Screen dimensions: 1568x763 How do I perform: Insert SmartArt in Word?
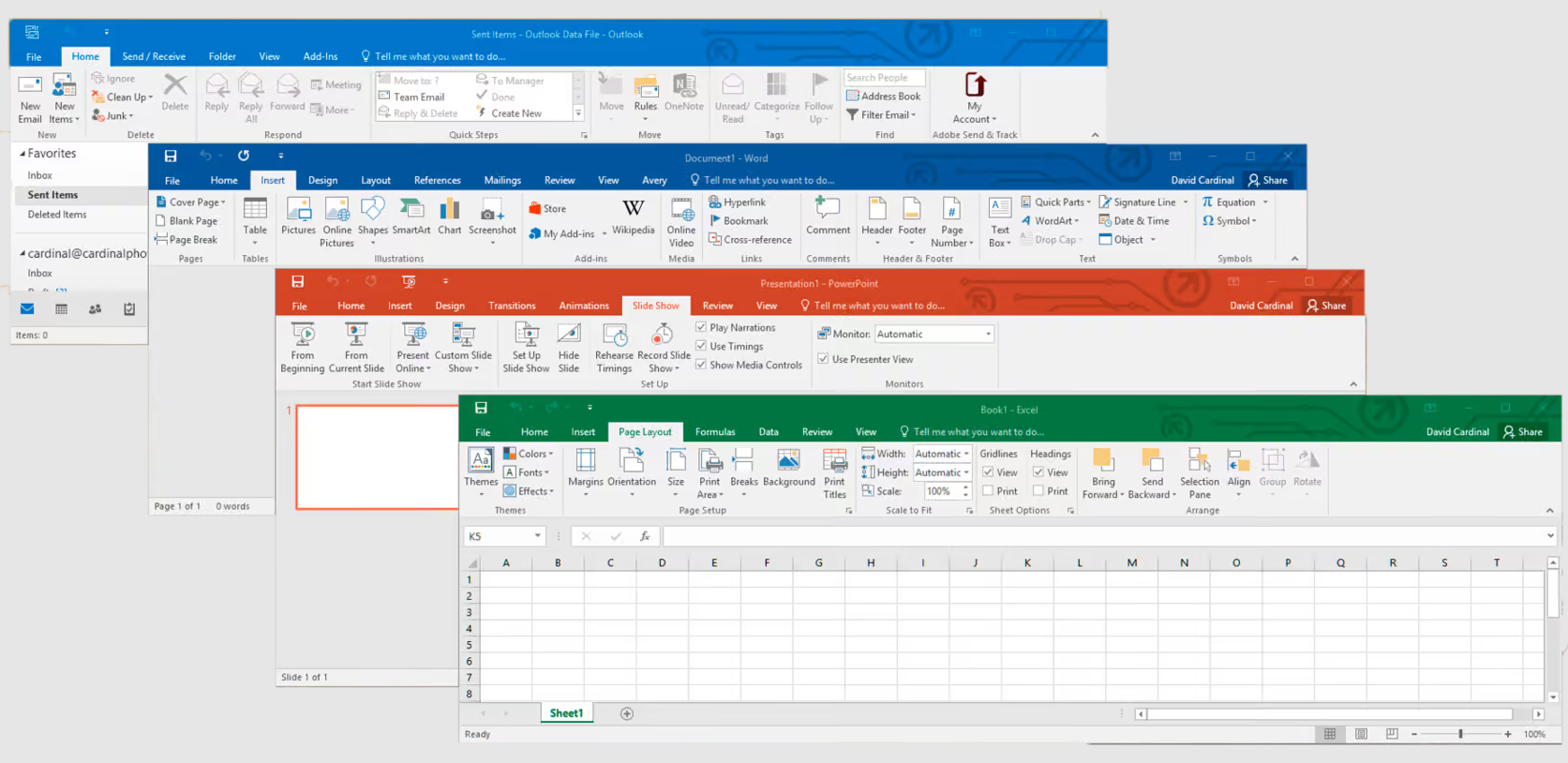411,216
